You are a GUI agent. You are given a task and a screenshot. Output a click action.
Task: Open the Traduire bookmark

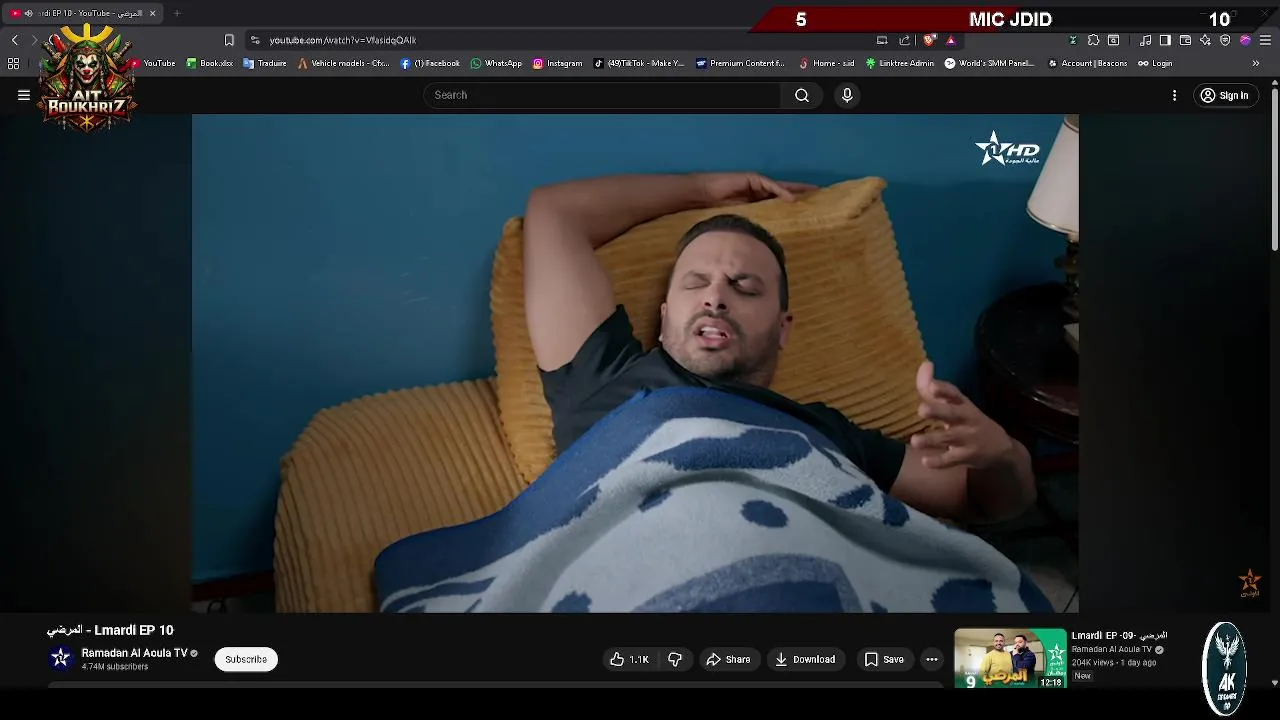coord(265,63)
